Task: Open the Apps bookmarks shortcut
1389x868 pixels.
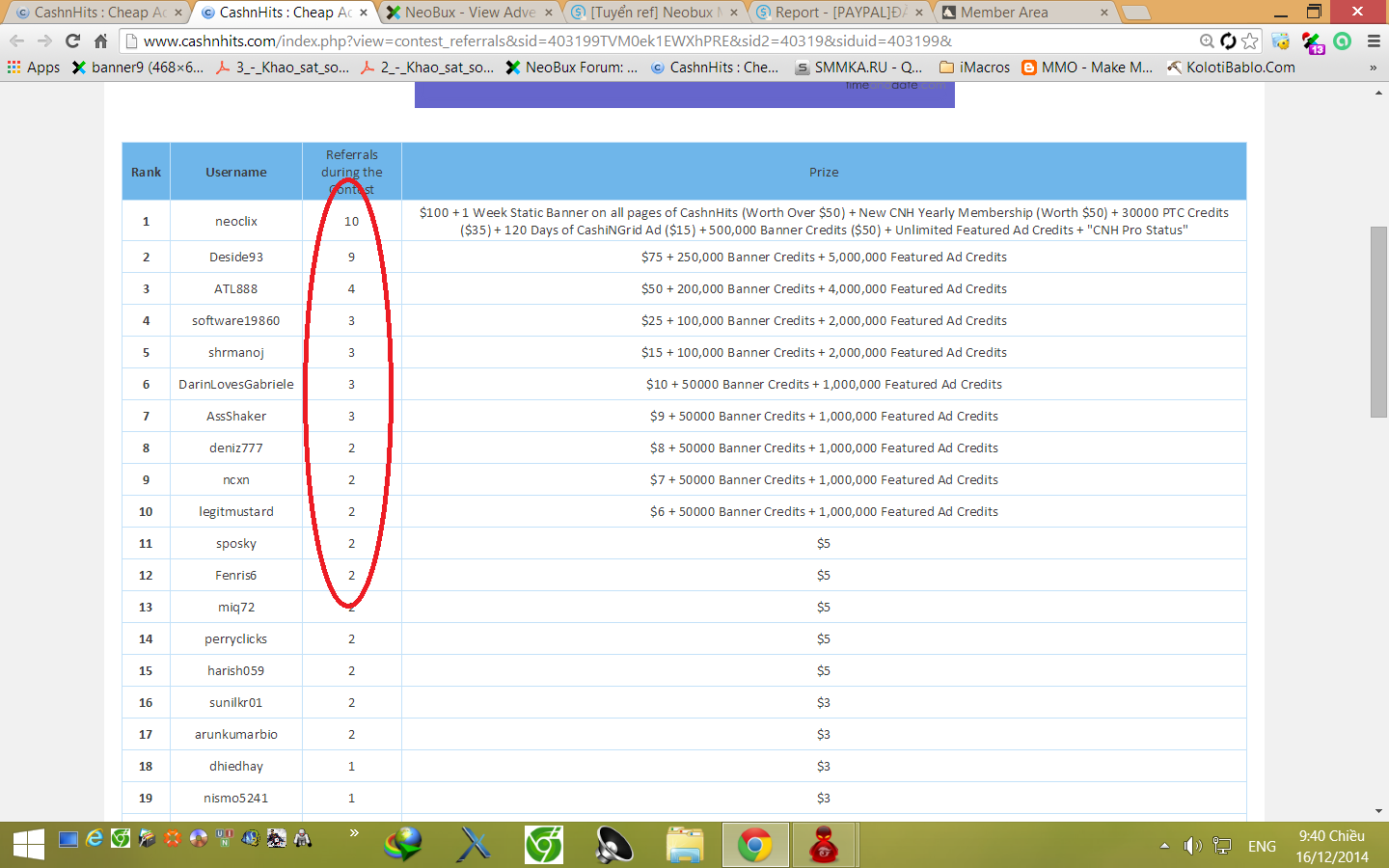Action: point(34,68)
